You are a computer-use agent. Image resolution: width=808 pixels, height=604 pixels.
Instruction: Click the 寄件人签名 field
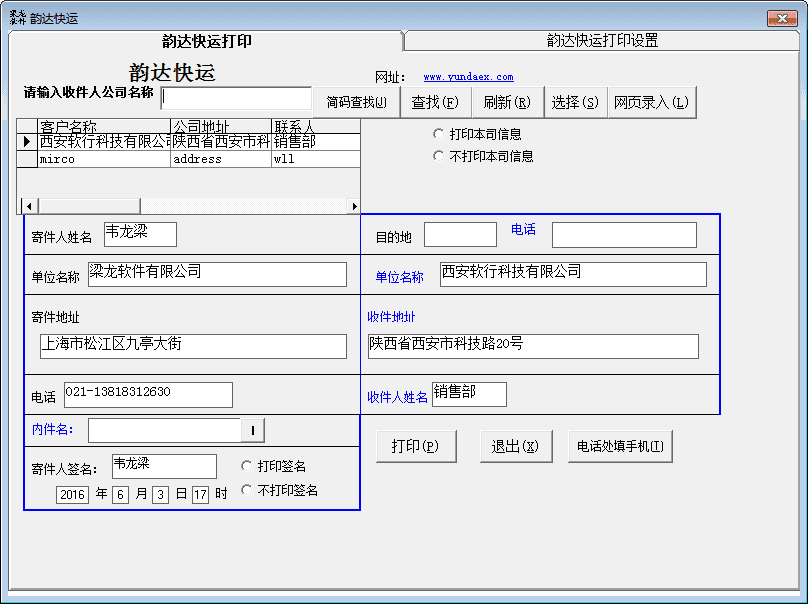tap(164, 466)
